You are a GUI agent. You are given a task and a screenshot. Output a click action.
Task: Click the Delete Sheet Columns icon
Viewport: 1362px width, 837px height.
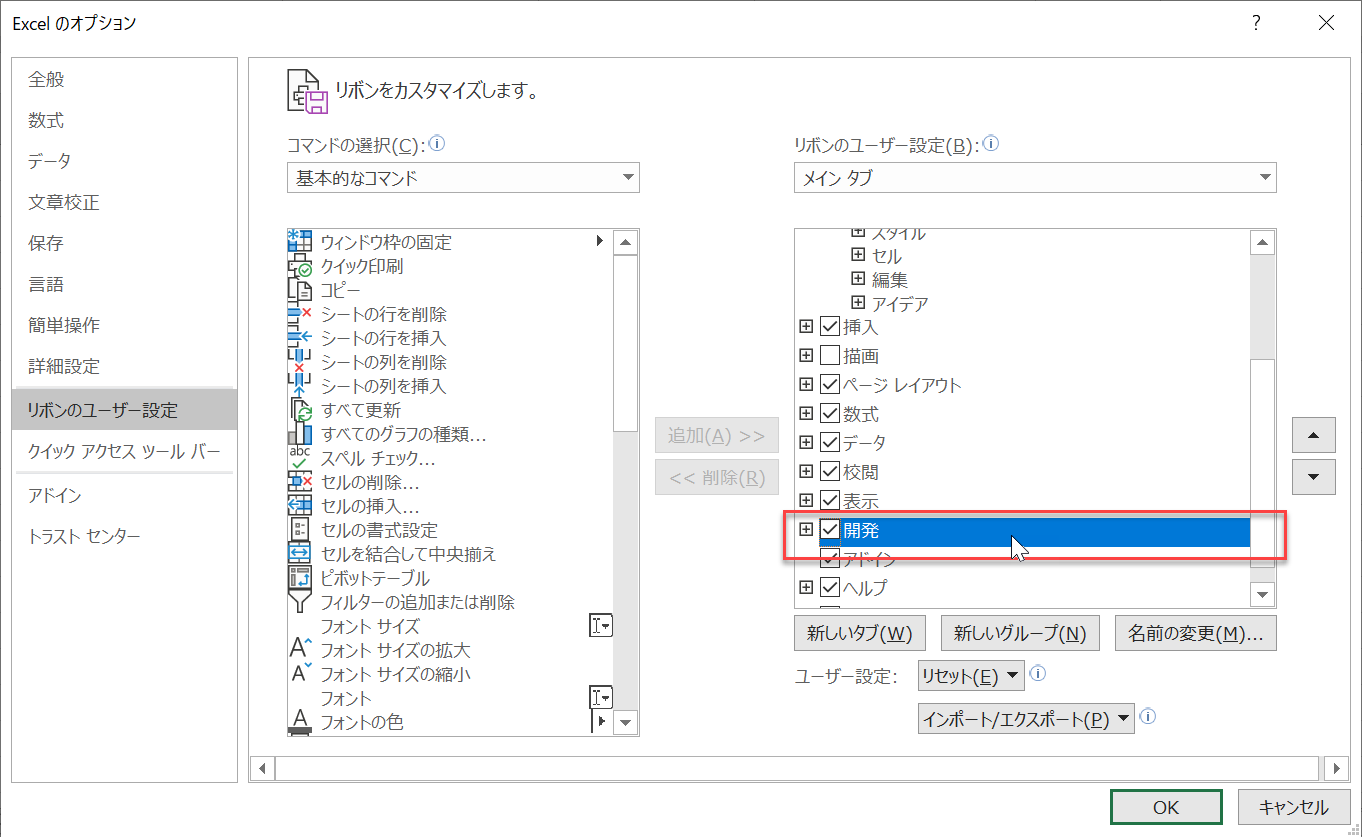(x=300, y=362)
